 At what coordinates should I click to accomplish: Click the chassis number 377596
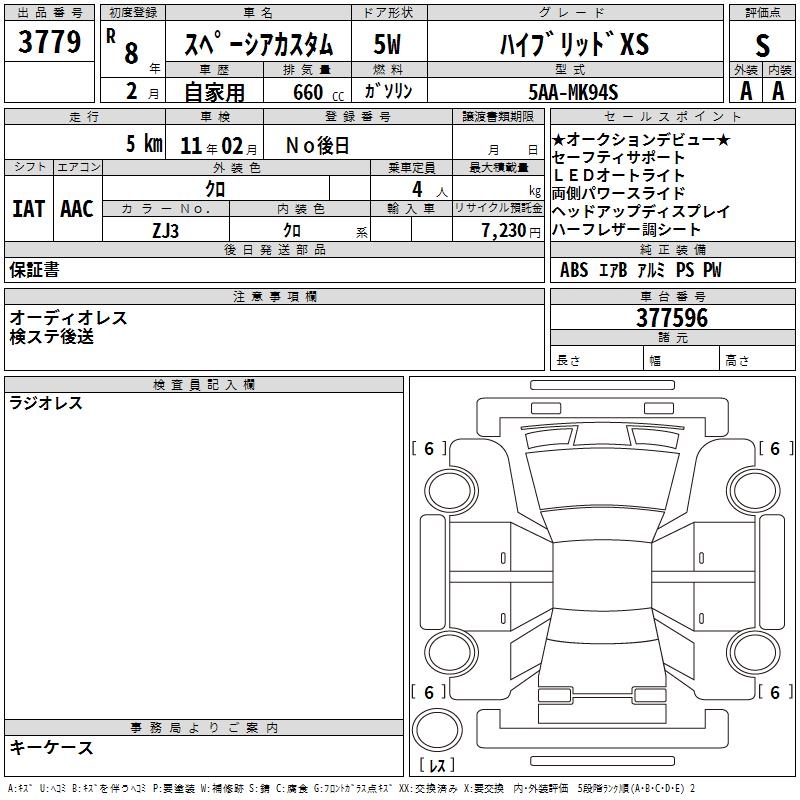point(672,319)
